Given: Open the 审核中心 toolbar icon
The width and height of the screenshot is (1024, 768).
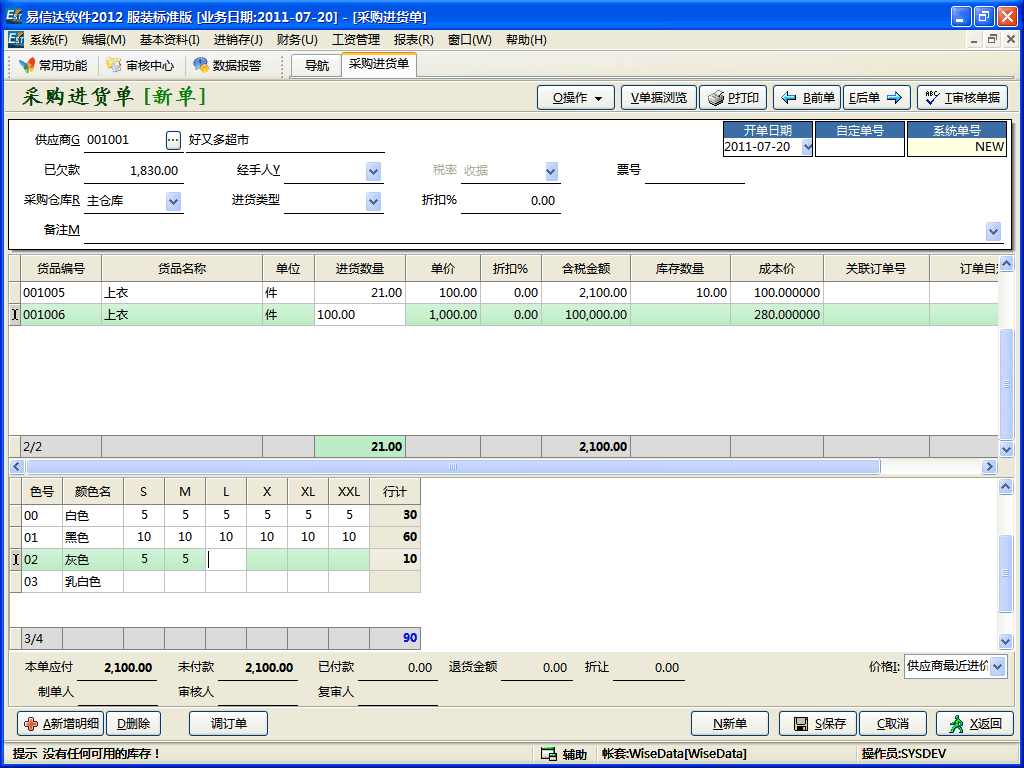Looking at the screenshot, I should [x=140, y=66].
